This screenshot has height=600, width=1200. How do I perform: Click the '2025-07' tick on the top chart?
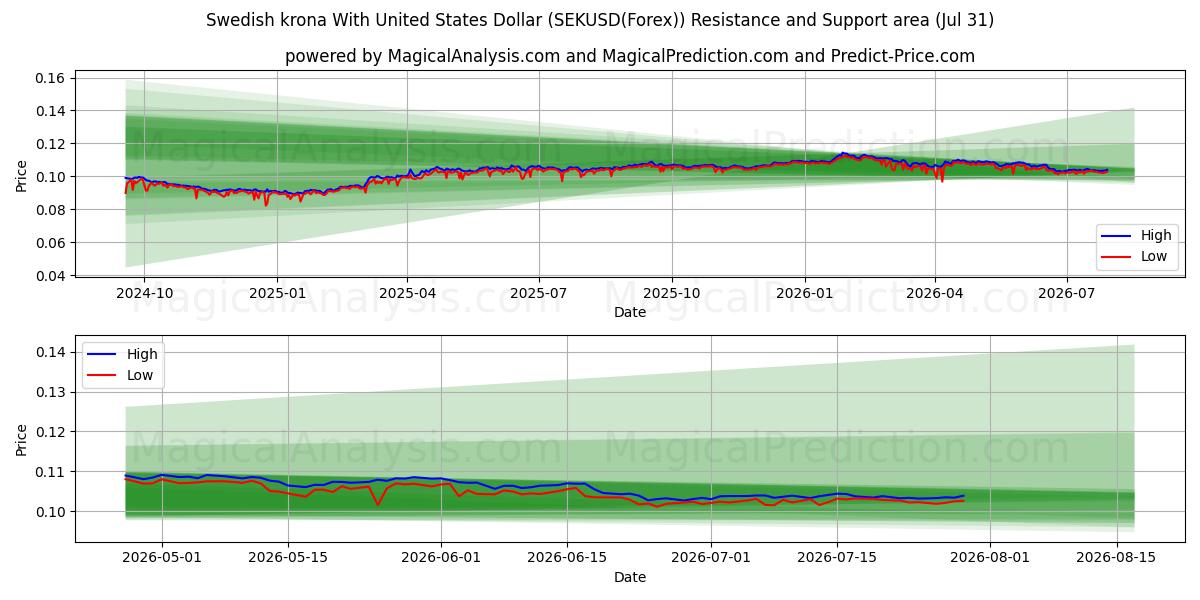[539, 294]
